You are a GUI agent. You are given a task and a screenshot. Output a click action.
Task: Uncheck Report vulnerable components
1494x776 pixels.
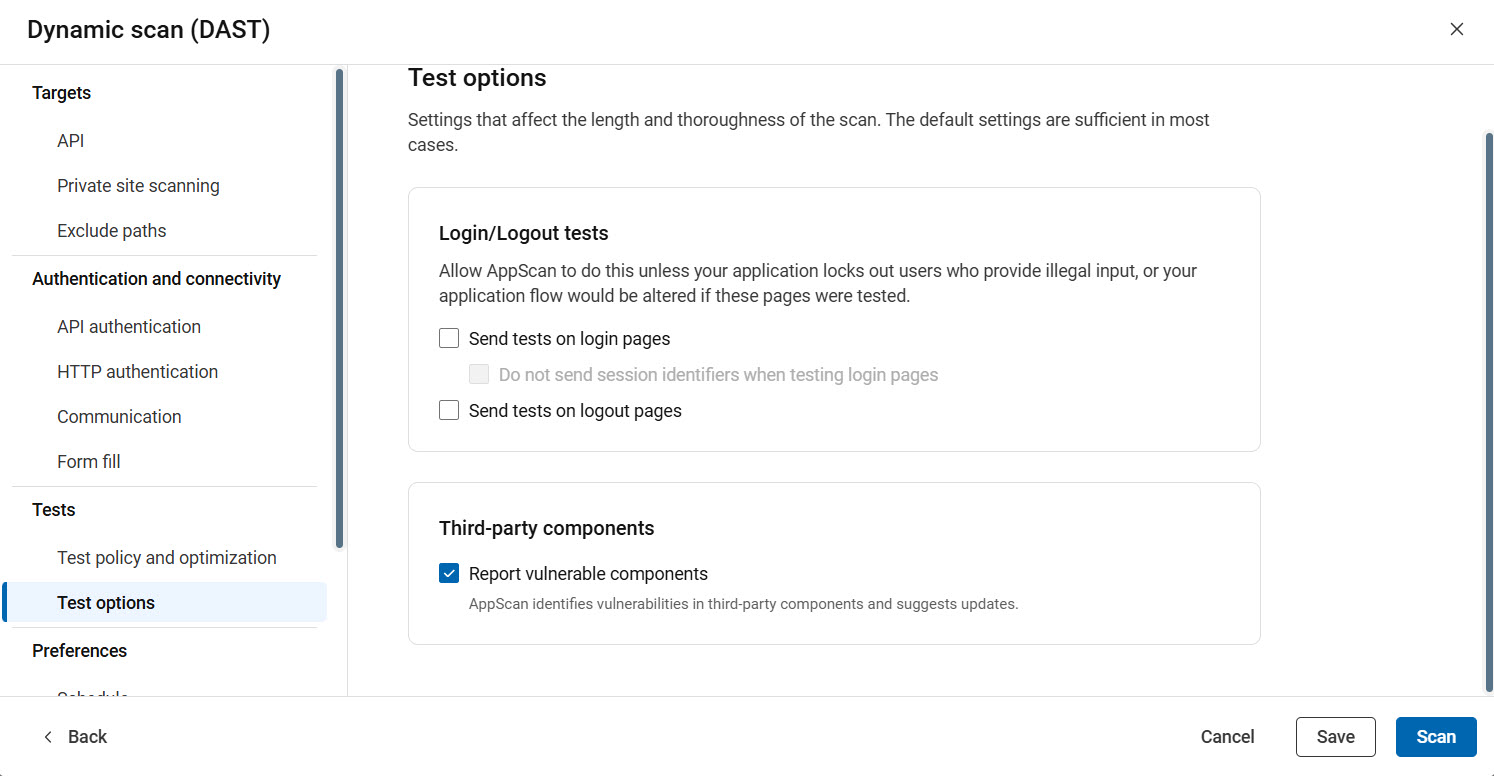click(x=449, y=574)
